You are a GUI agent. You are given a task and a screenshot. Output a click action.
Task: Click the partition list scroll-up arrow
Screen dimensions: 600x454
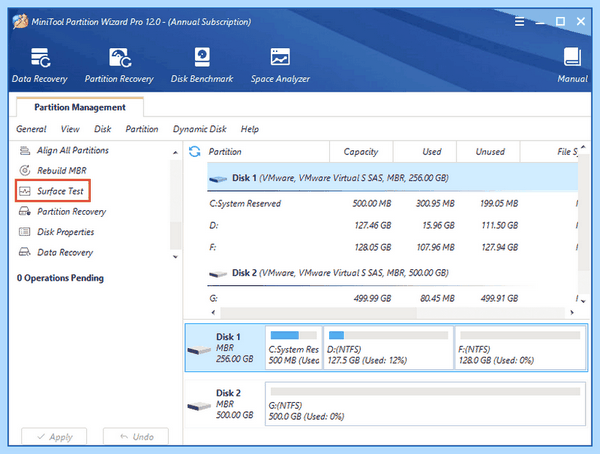tap(583, 147)
